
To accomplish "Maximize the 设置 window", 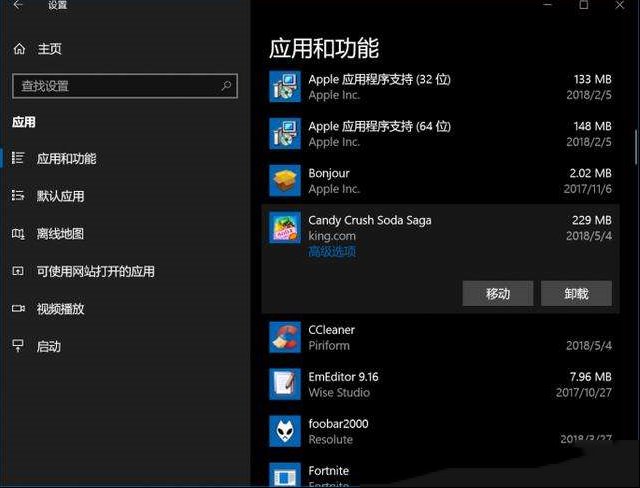I will coord(584,5).
